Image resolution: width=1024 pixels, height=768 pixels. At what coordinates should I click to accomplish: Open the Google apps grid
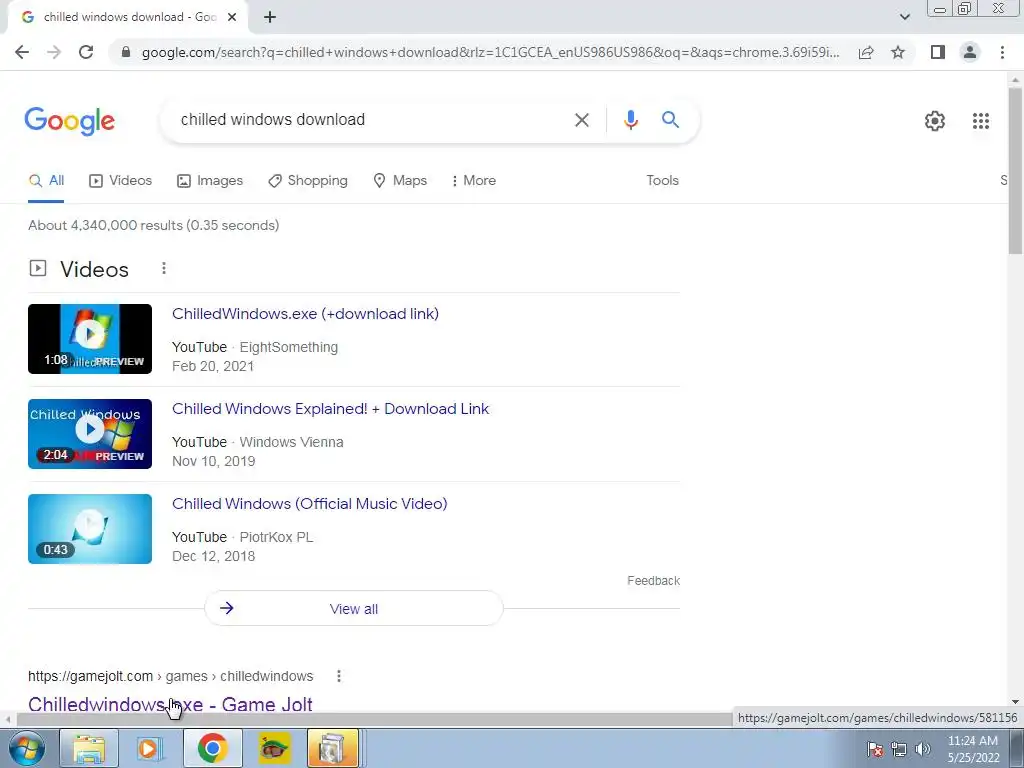tap(980, 121)
